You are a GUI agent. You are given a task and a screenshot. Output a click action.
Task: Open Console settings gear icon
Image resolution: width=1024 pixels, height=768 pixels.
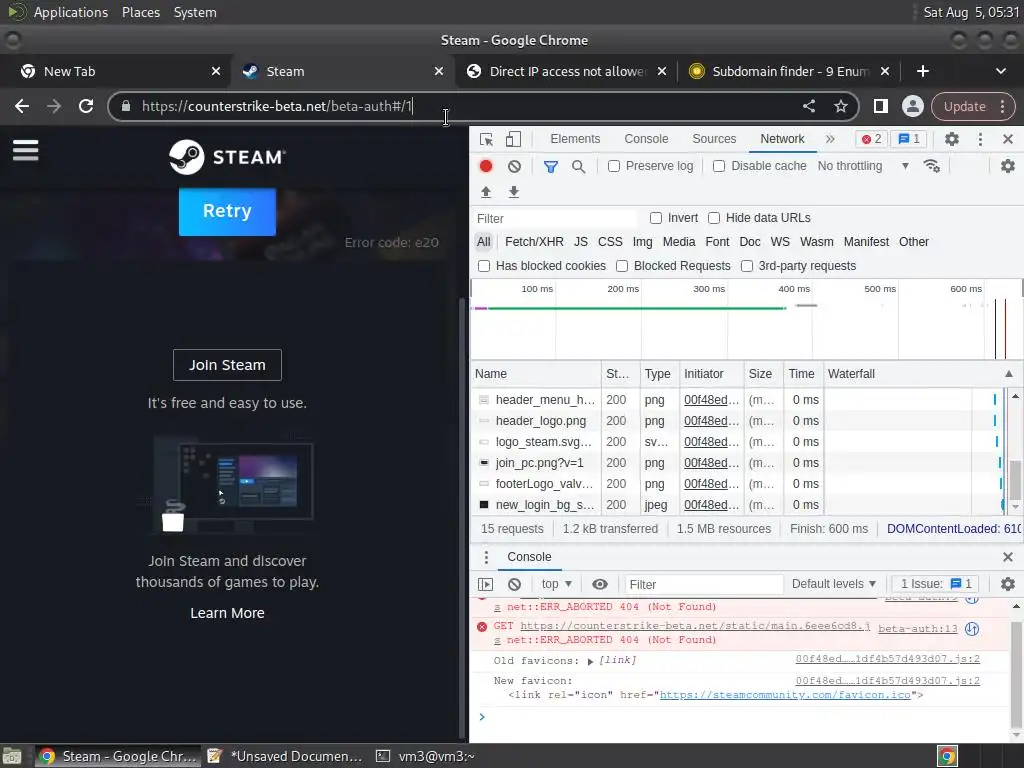pos(1008,584)
